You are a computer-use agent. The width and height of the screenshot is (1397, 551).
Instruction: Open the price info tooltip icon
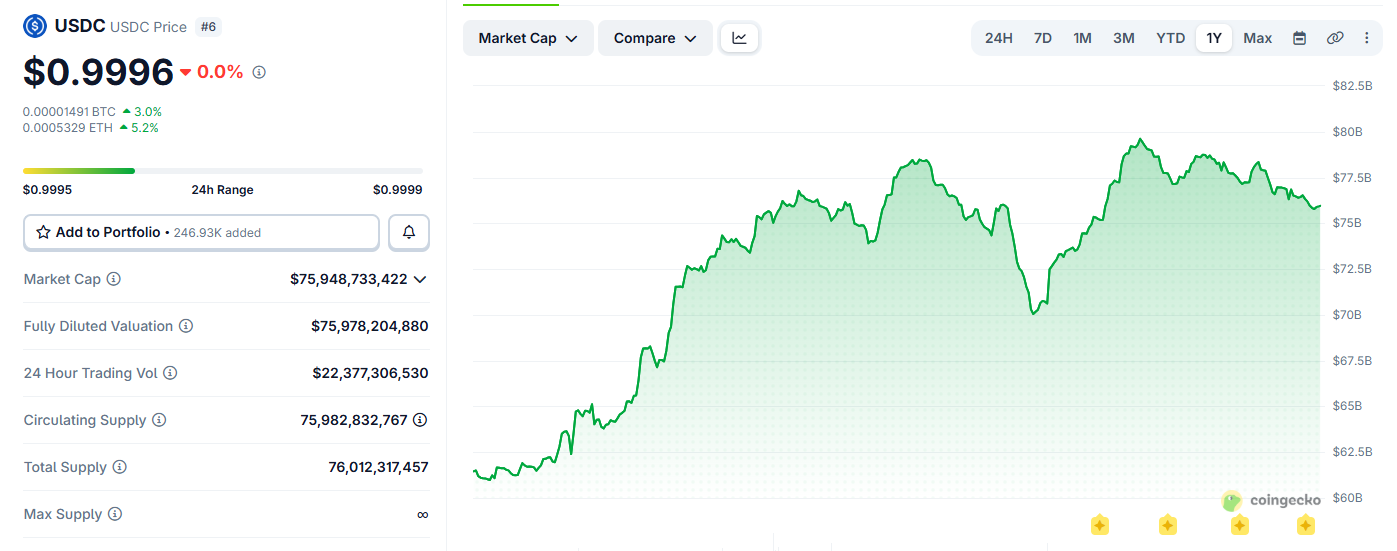pyautogui.click(x=259, y=72)
